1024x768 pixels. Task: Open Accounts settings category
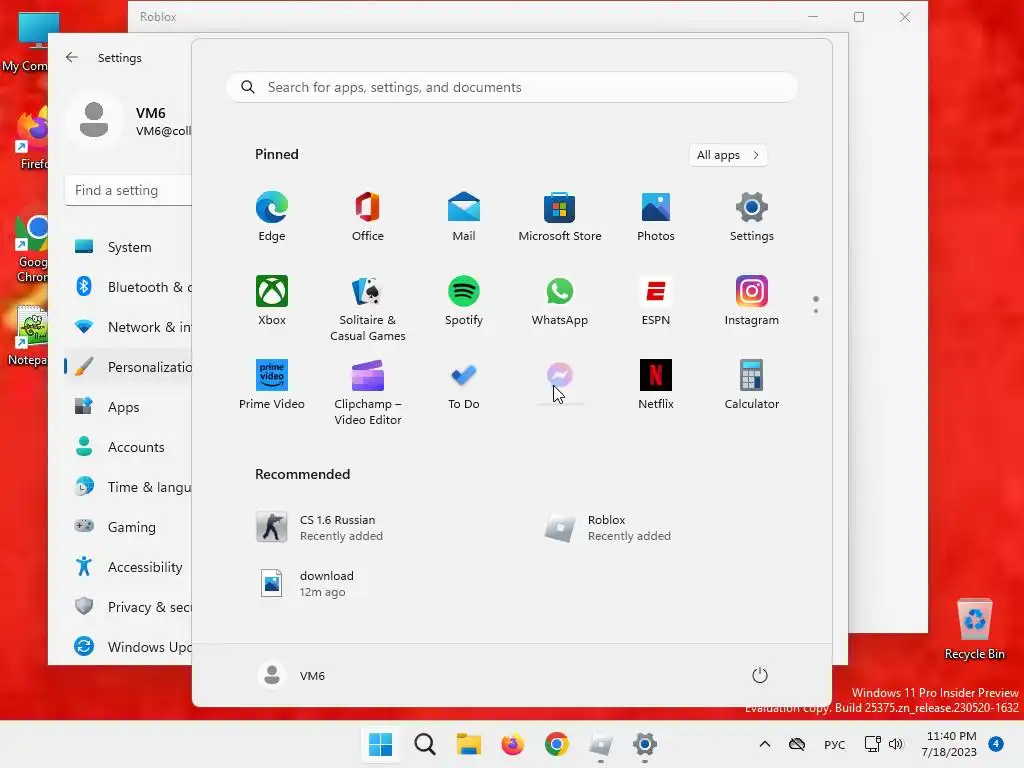coord(128,447)
